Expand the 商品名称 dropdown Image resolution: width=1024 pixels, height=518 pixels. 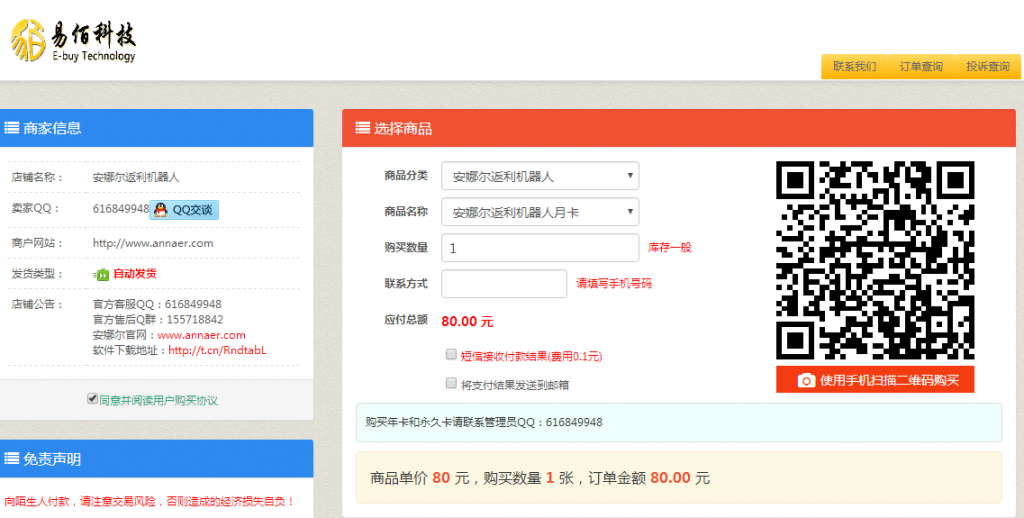point(539,212)
